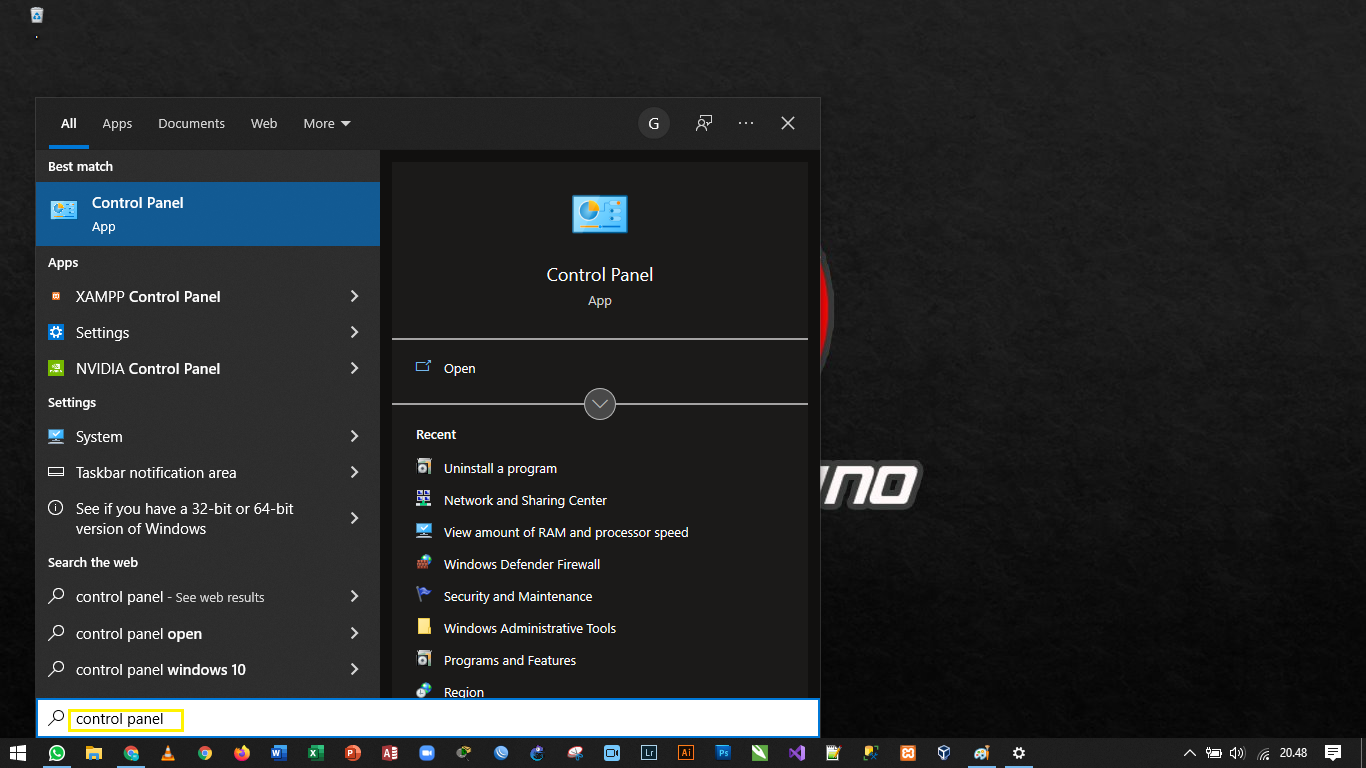Screen dimensions: 1366x768
Task: Expand the 32-bit or 64-bit result arrow
Action: coord(355,518)
